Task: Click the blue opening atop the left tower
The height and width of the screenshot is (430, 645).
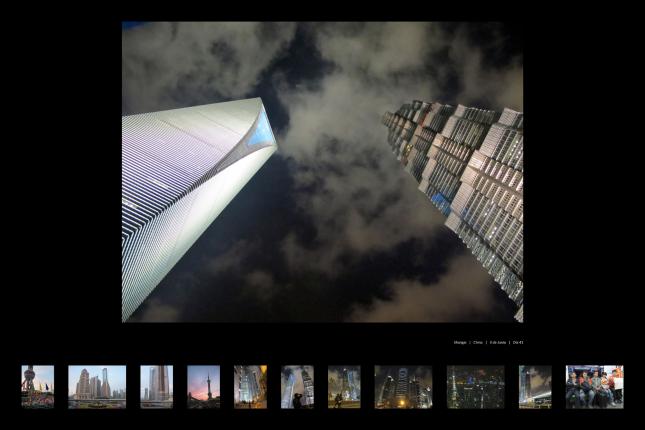Action: pyautogui.click(x=260, y=130)
